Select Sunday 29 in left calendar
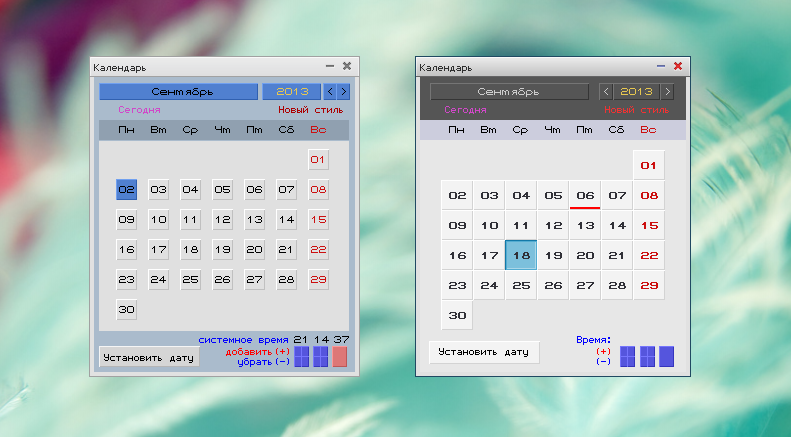 coord(319,279)
